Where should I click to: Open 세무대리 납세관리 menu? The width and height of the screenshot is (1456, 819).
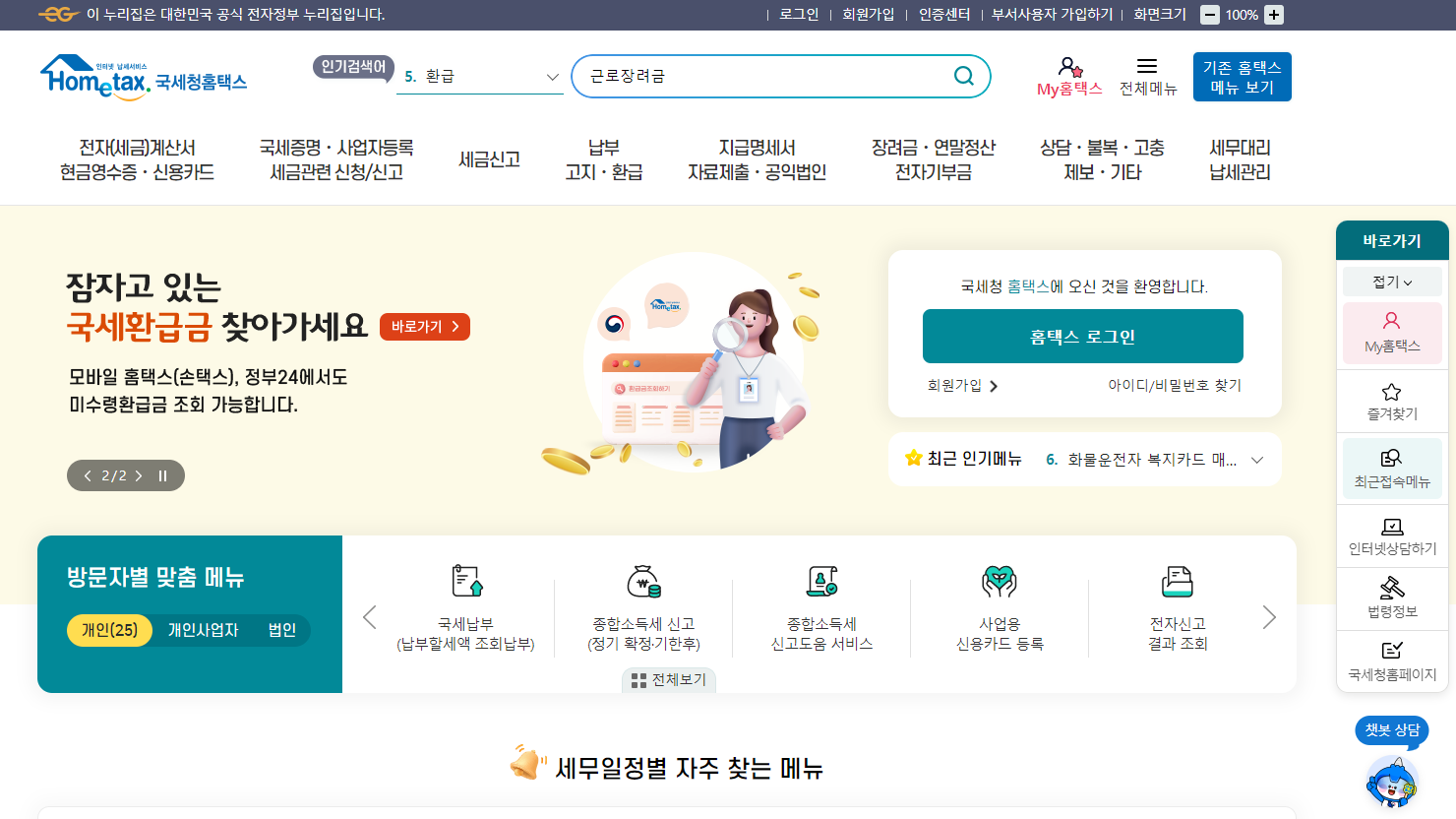point(1240,159)
